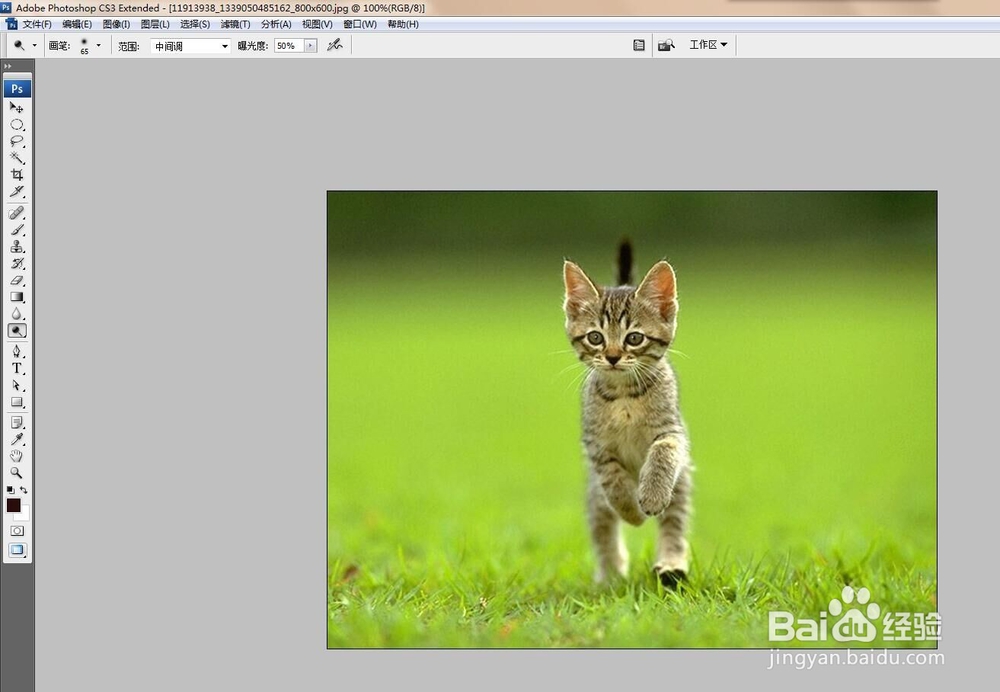The image size is (1000, 692).
Task: Click the kitten photo canvas
Action: [x=632, y=419]
